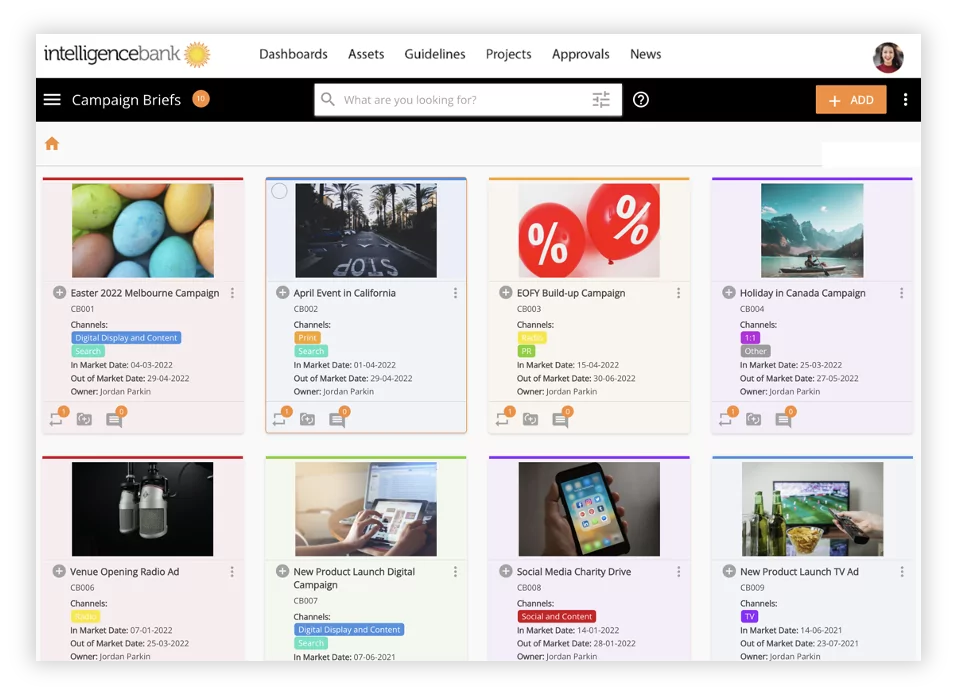Open the help question mark icon
The image size is (956, 696).
pyautogui.click(x=640, y=99)
